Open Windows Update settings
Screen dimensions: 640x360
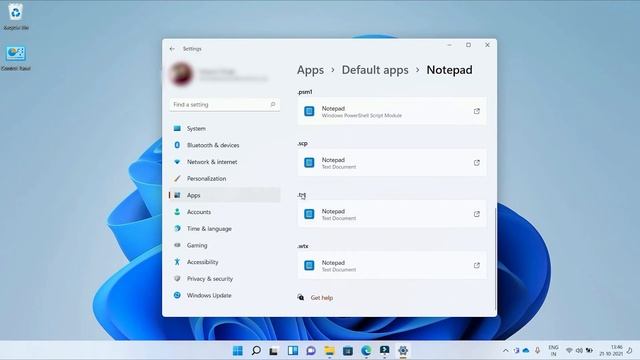(x=224, y=296)
